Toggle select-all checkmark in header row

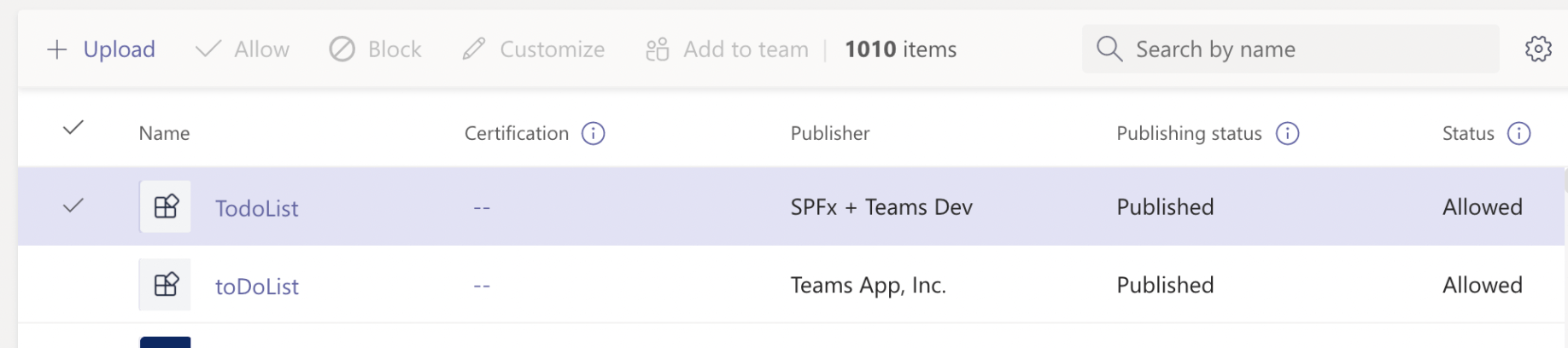pyautogui.click(x=73, y=128)
